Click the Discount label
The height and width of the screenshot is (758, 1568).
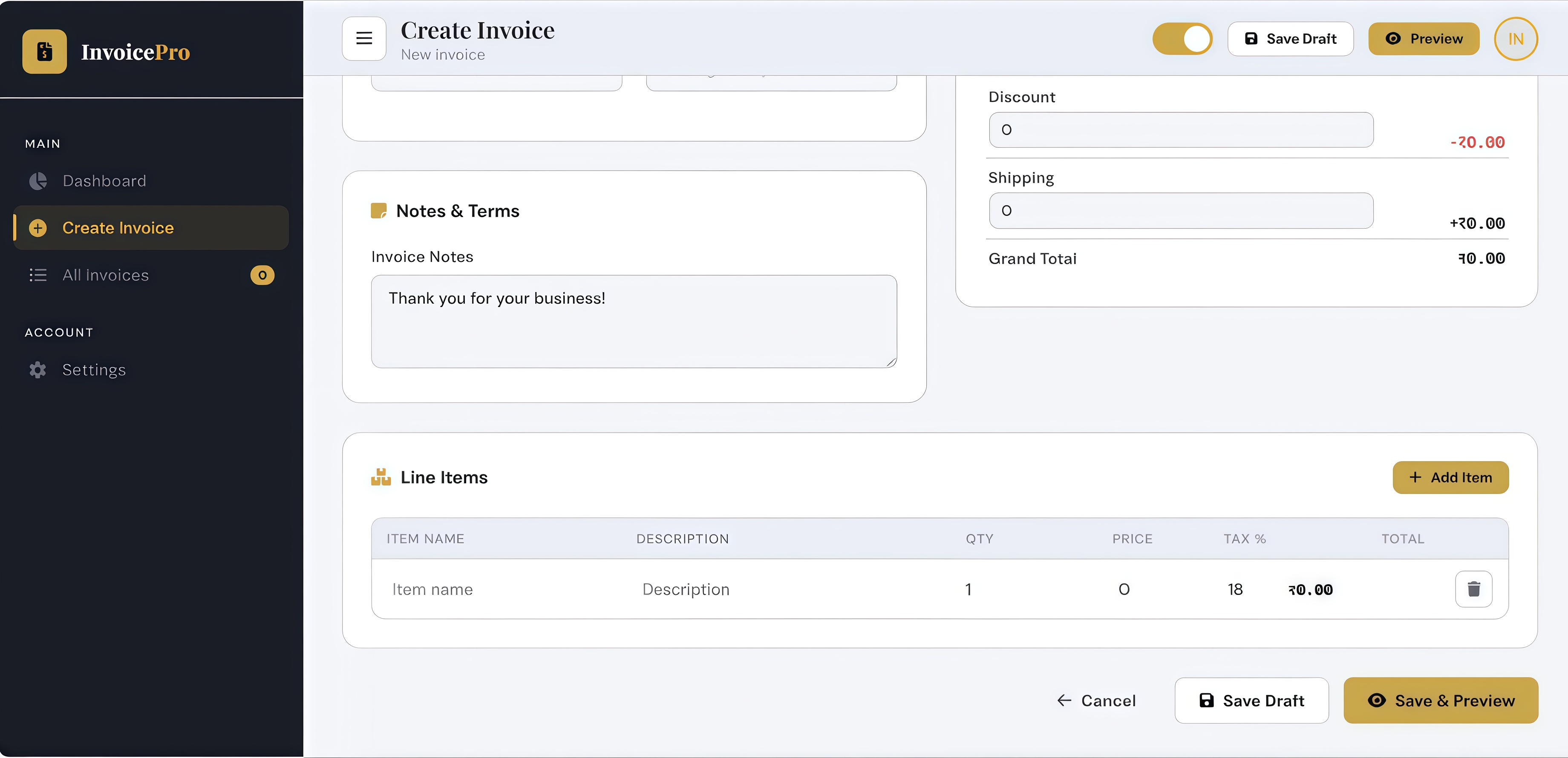(1022, 98)
